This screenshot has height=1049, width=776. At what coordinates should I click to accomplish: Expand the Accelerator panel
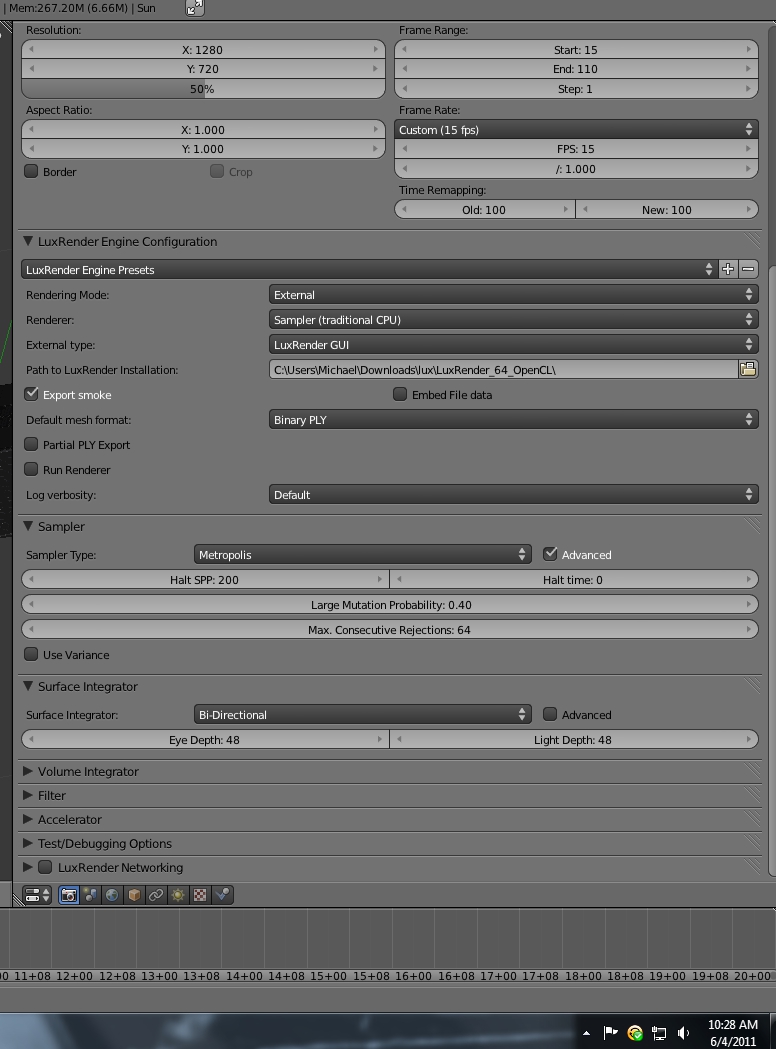pyautogui.click(x=28, y=819)
